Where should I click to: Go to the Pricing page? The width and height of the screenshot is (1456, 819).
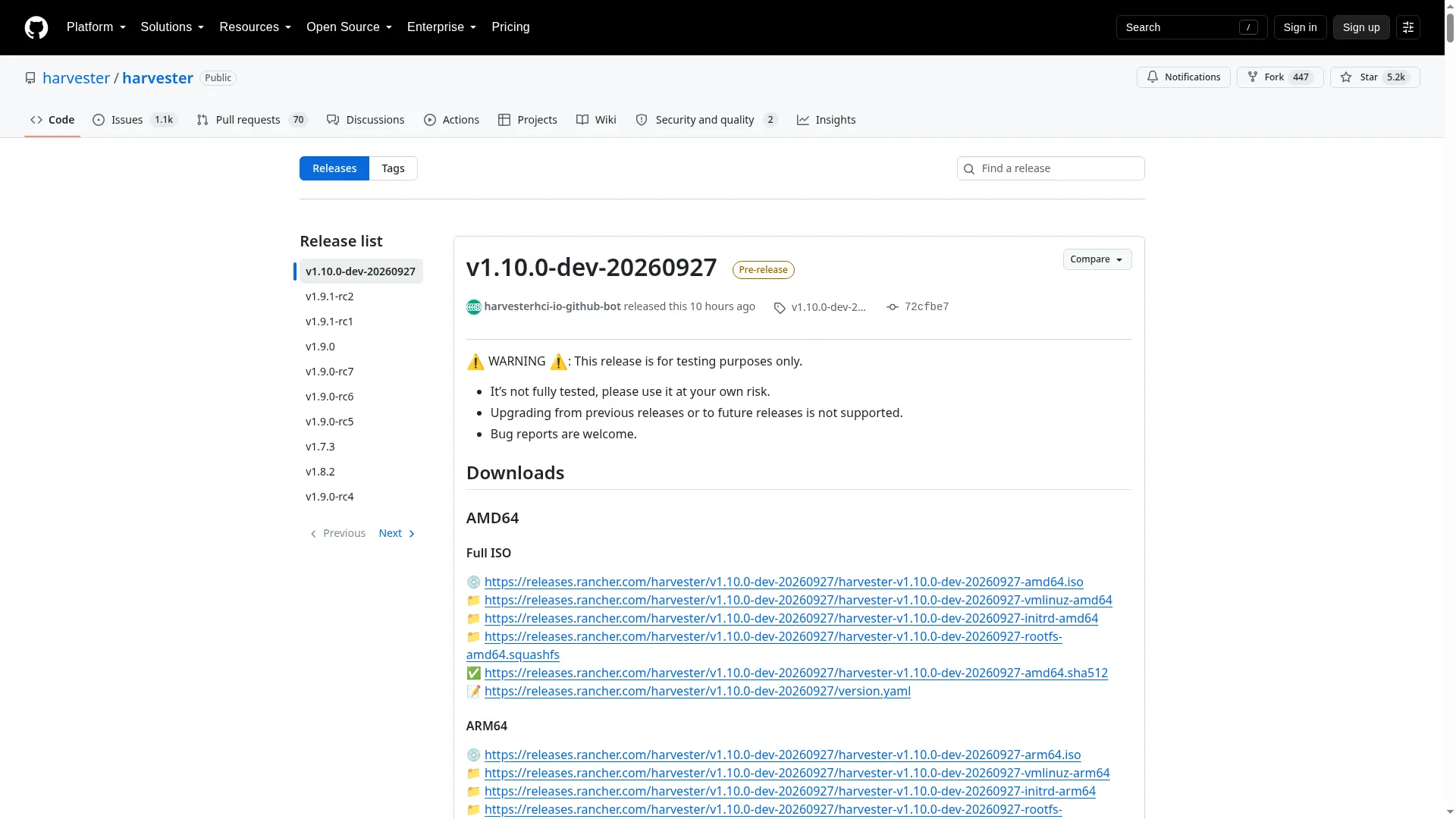510,27
